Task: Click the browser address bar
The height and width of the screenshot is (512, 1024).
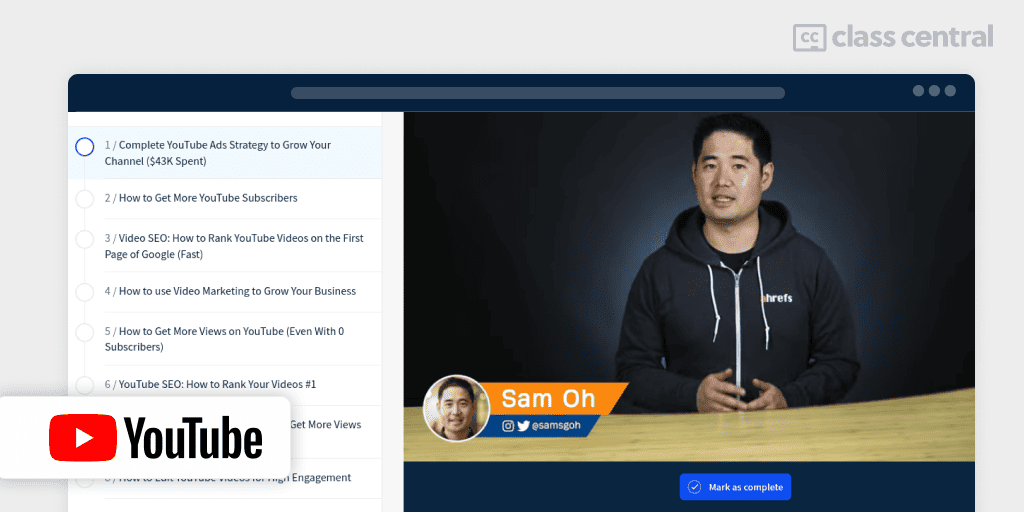Action: pos(537,93)
